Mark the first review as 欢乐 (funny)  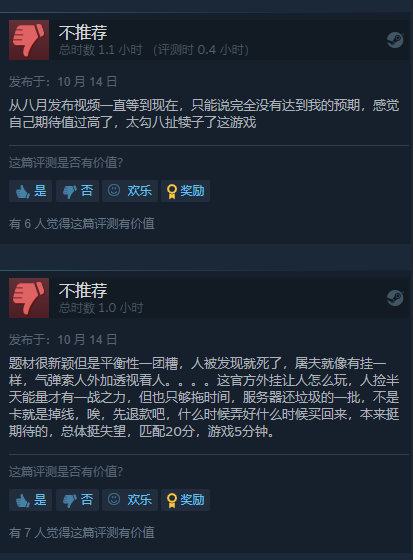click(130, 191)
